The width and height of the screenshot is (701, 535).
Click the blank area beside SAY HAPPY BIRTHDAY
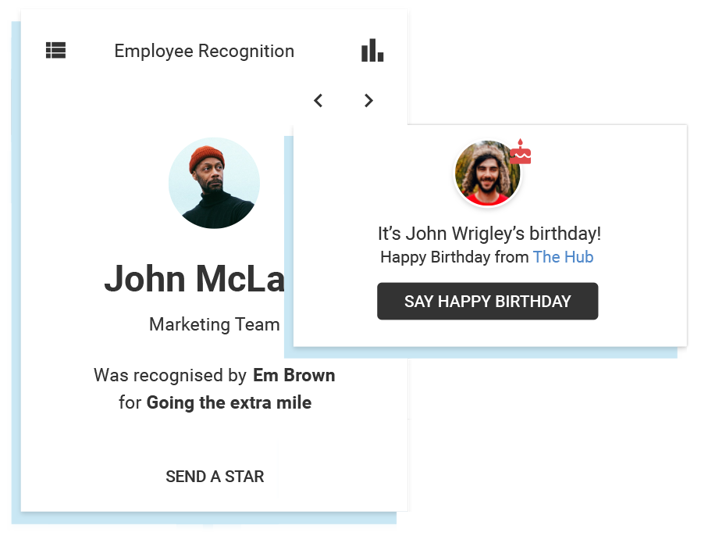tap(642, 301)
